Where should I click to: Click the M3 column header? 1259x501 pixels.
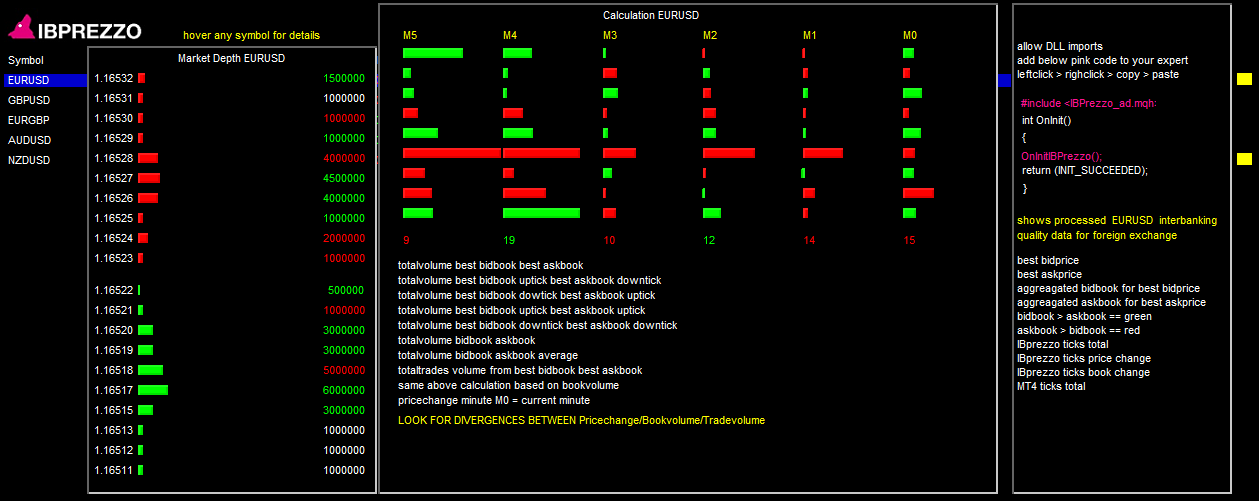[610, 36]
